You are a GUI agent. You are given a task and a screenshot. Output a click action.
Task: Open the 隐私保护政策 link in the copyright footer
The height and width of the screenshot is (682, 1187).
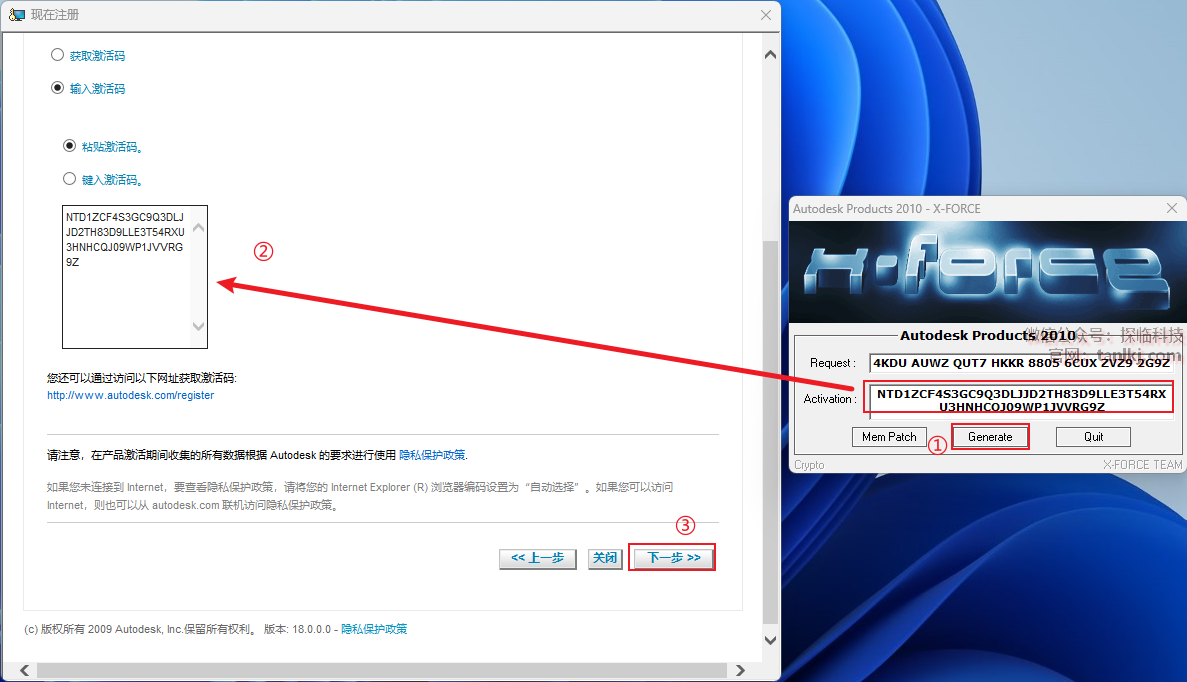pos(374,629)
